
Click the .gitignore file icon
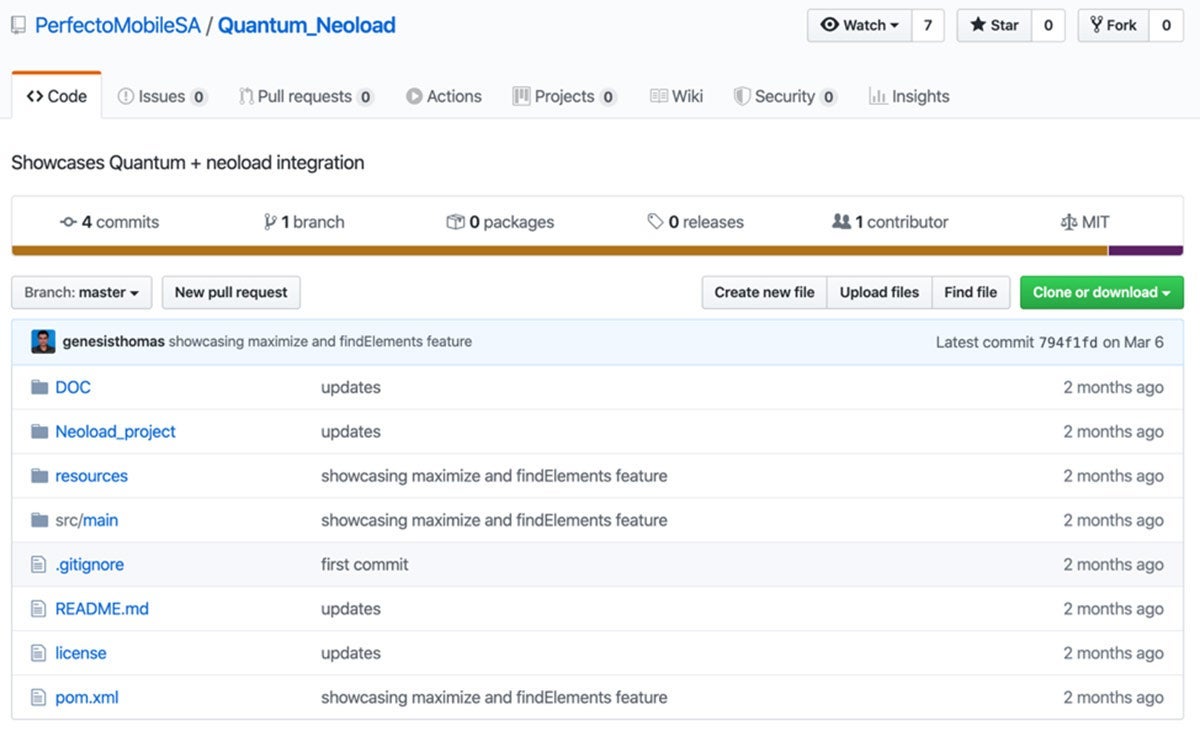click(x=39, y=564)
